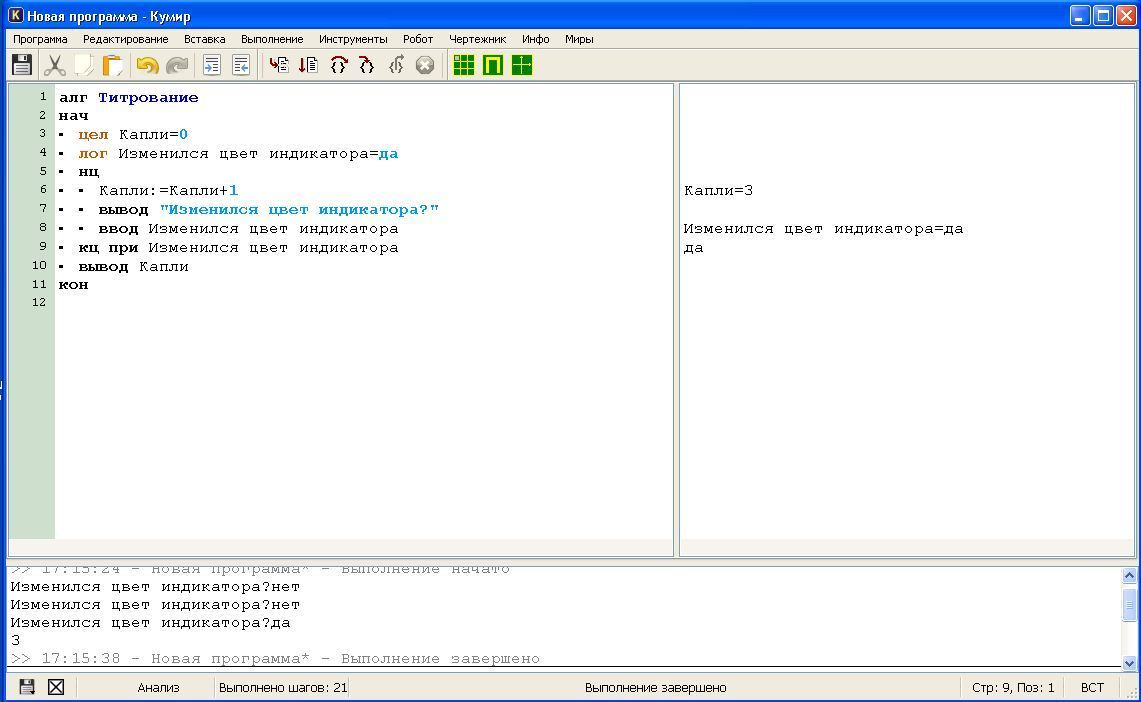Expand the Миры menu
Image resolution: width=1141 pixels, height=702 pixels.
[x=579, y=39]
